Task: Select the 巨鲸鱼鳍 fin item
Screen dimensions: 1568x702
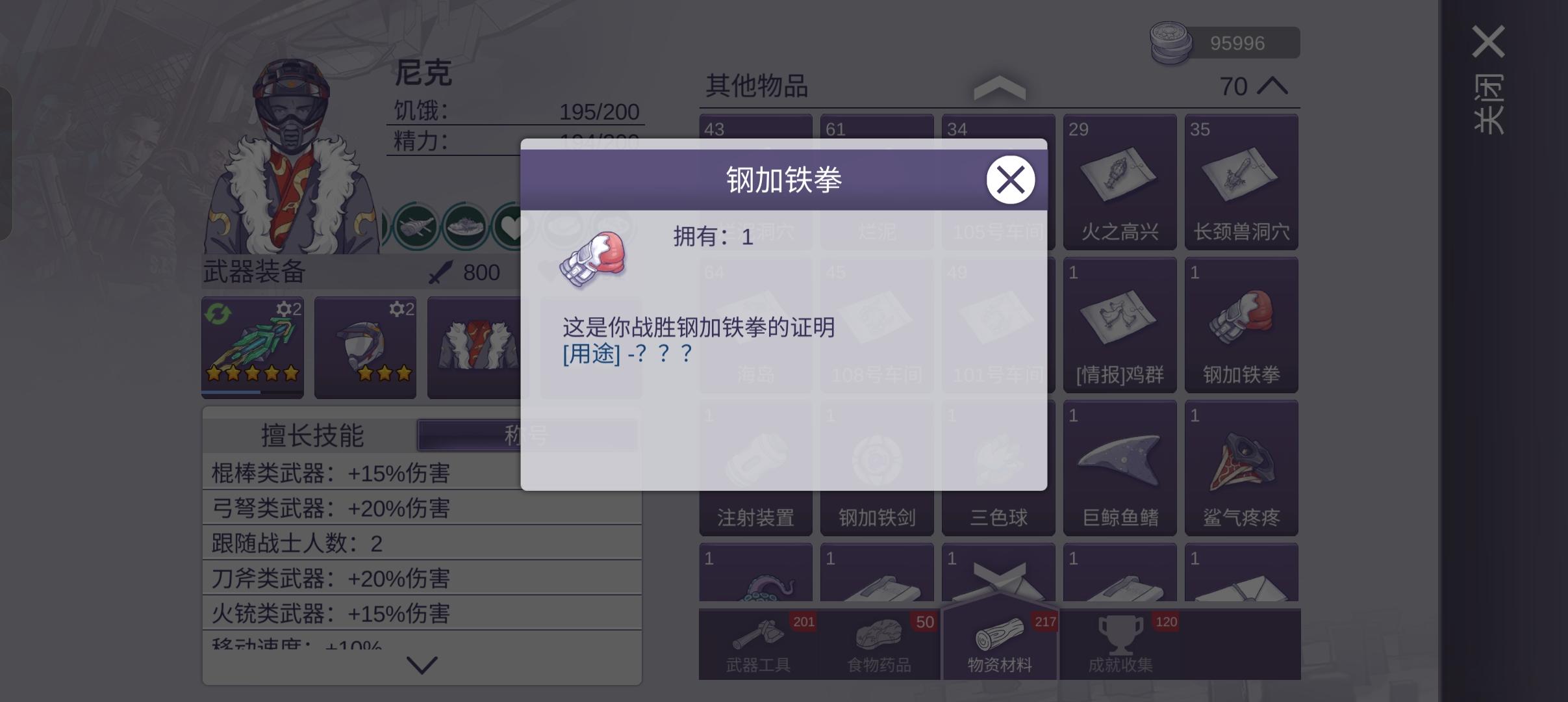Action: click(1120, 468)
